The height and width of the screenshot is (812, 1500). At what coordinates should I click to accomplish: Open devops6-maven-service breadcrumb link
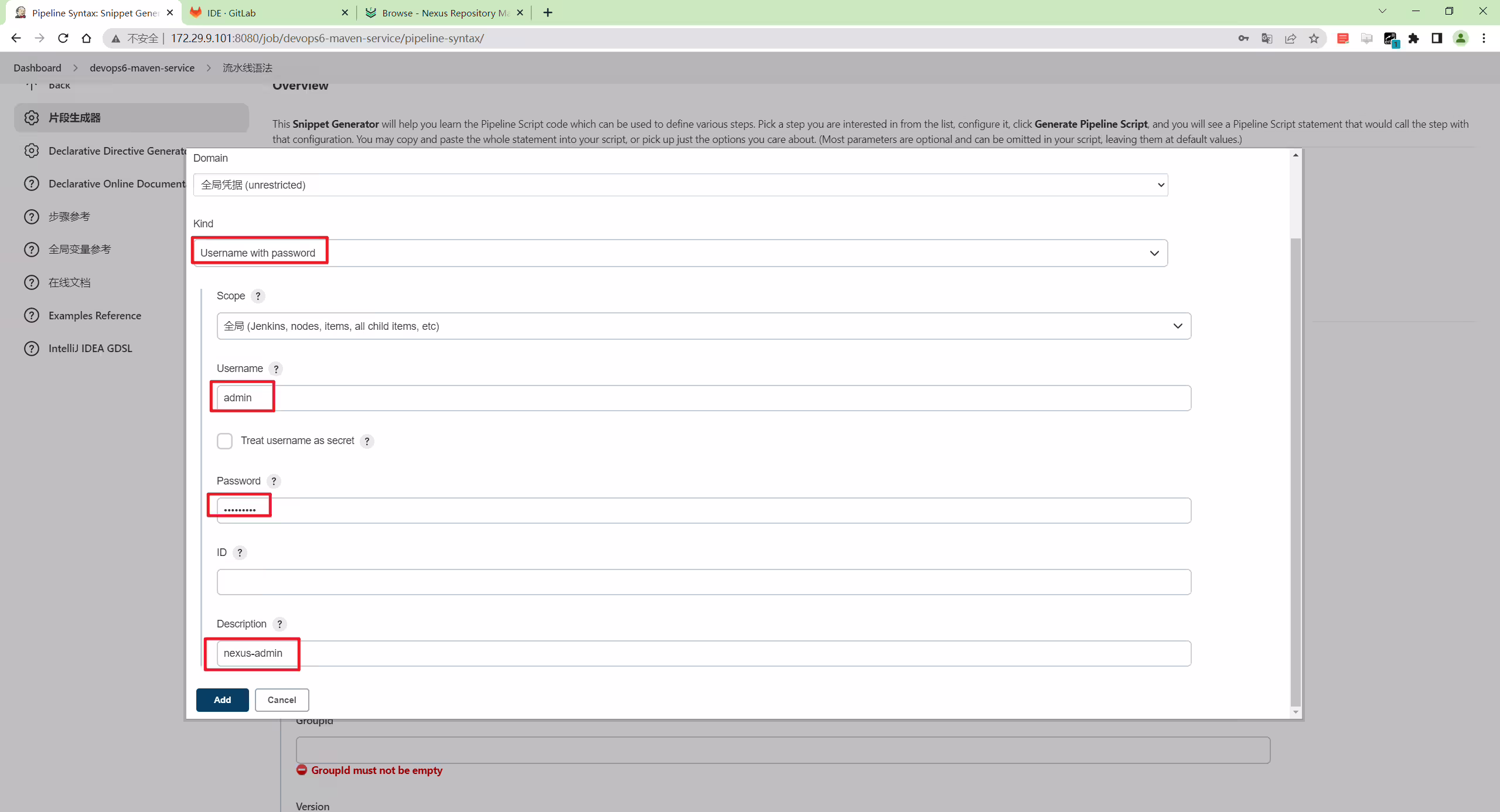[142, 68]
